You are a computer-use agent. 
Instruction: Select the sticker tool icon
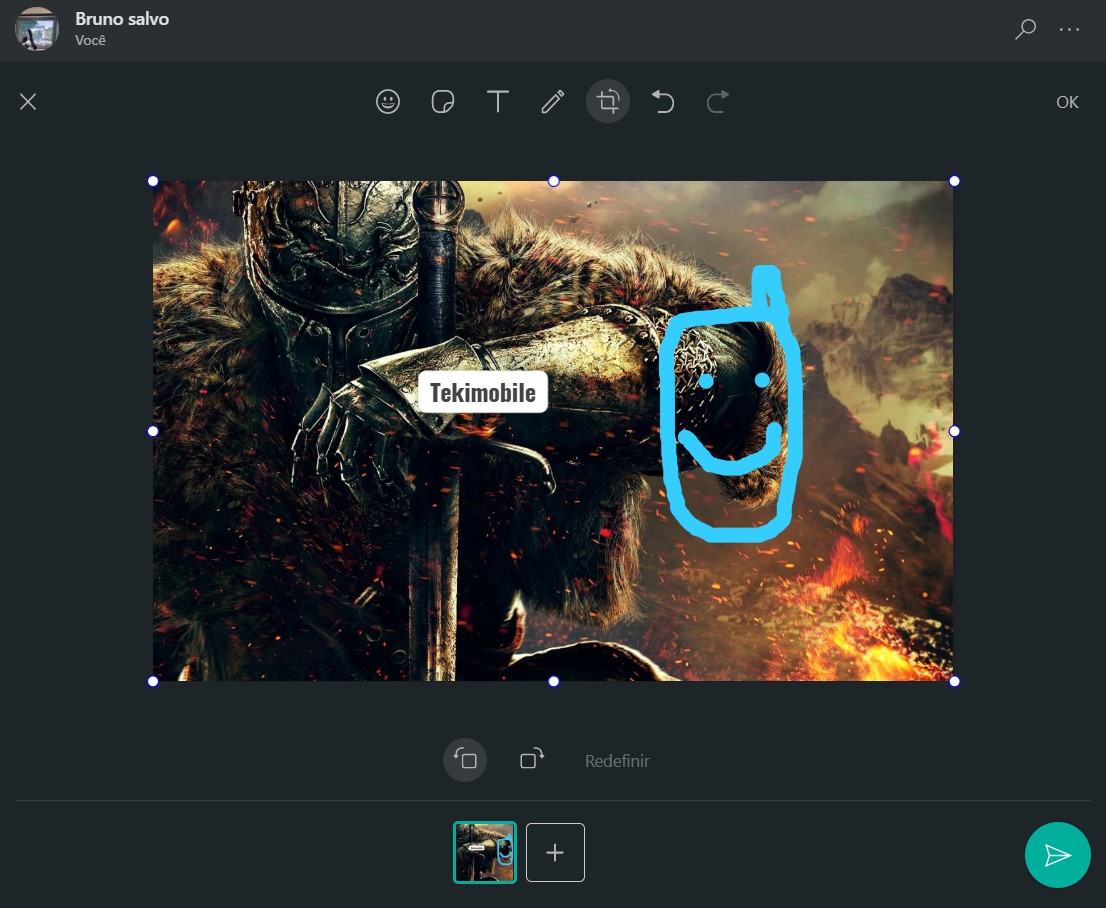[443, 102]
